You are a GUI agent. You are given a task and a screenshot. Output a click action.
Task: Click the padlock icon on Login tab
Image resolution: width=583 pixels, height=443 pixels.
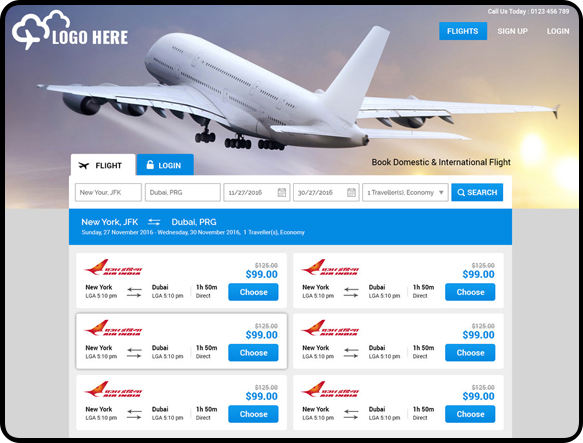point(150,164)
